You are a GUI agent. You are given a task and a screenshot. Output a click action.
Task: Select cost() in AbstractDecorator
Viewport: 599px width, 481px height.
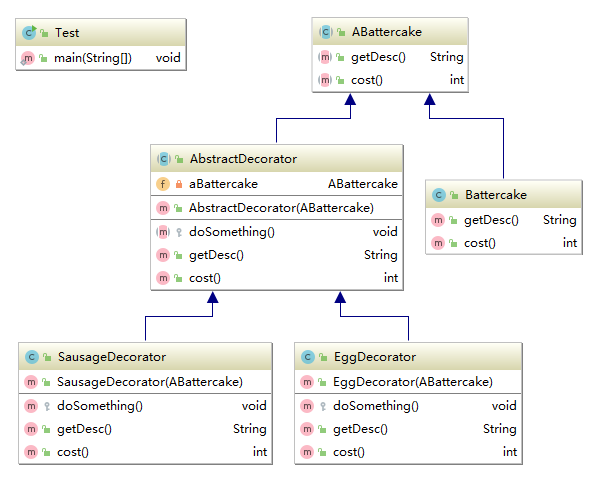pyautogui.click(x=205, y=278)
